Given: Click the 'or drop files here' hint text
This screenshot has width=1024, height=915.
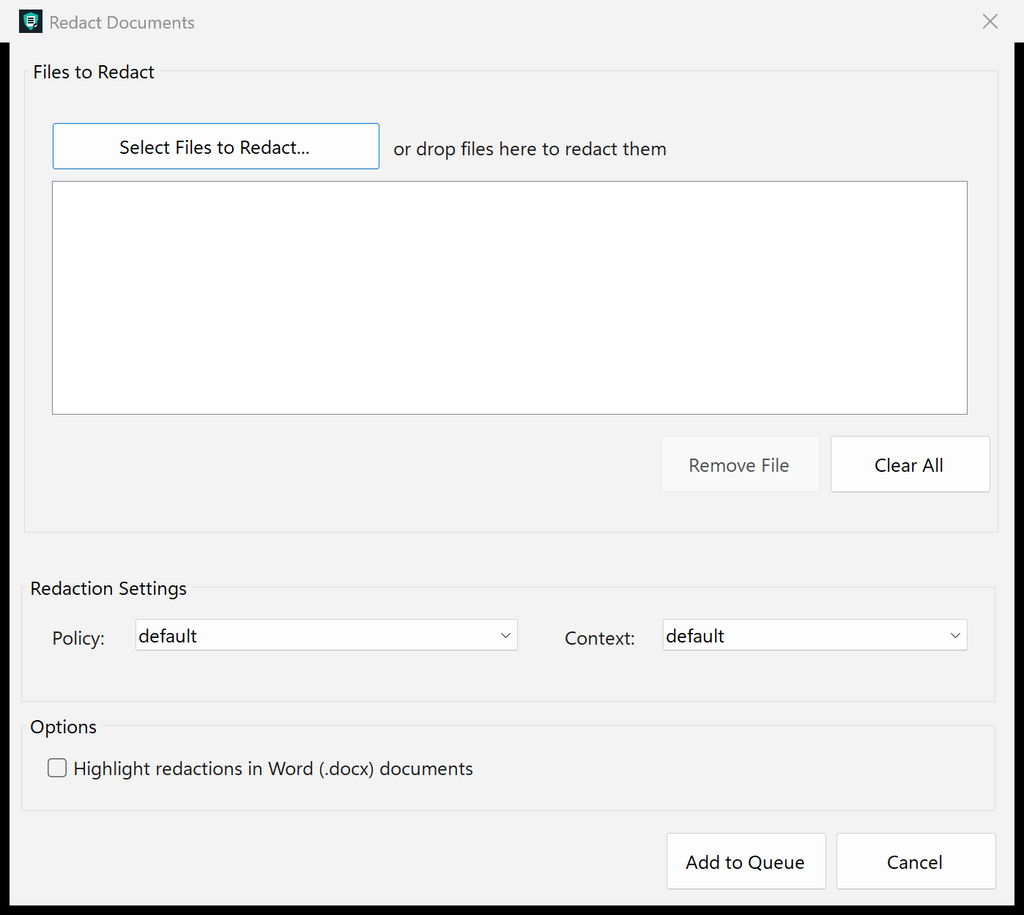Looking at the screenshot, I should 530,149.
